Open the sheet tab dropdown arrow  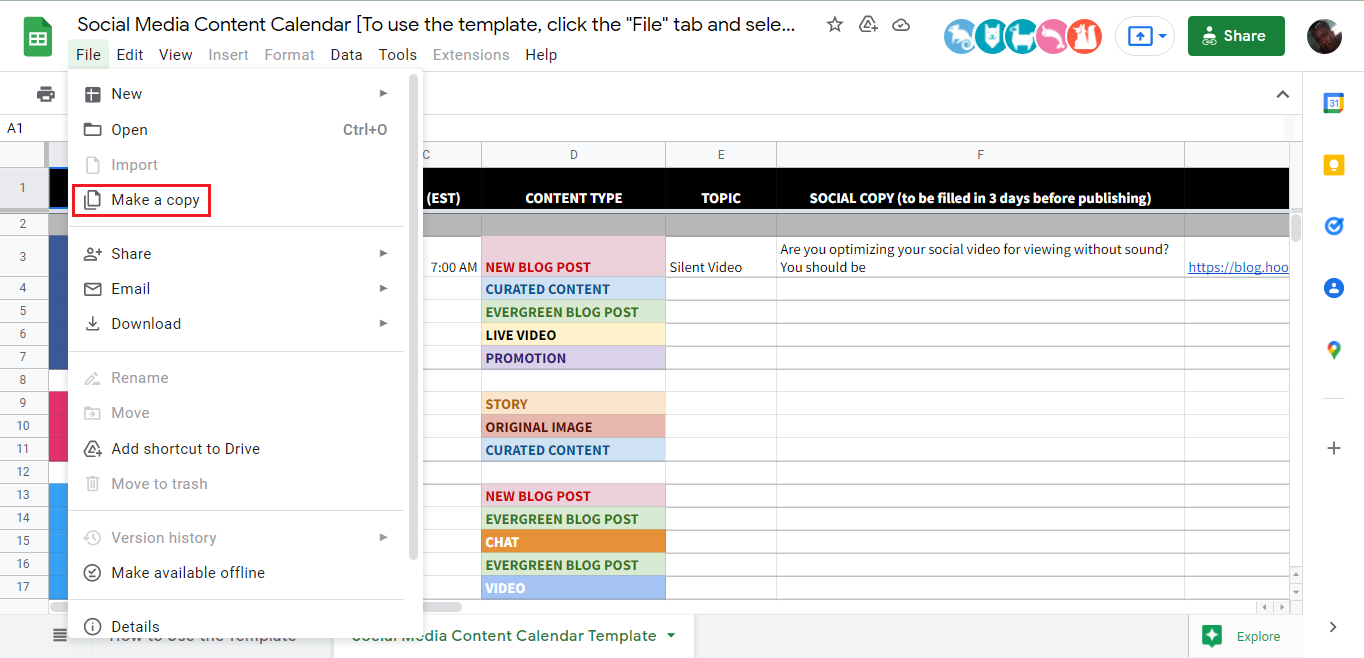(670, 635)
